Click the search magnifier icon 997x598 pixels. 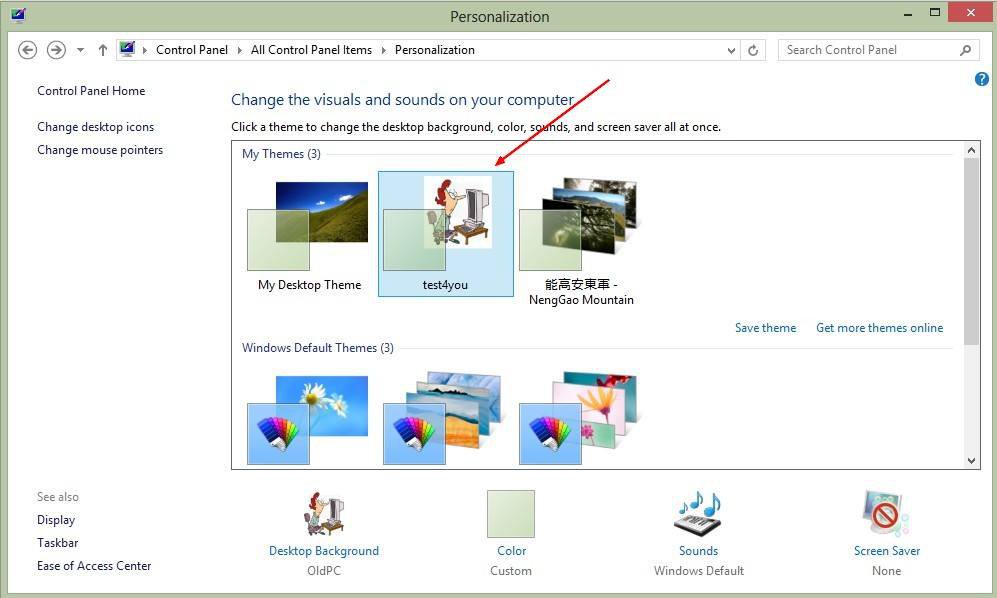coord(964,49)
